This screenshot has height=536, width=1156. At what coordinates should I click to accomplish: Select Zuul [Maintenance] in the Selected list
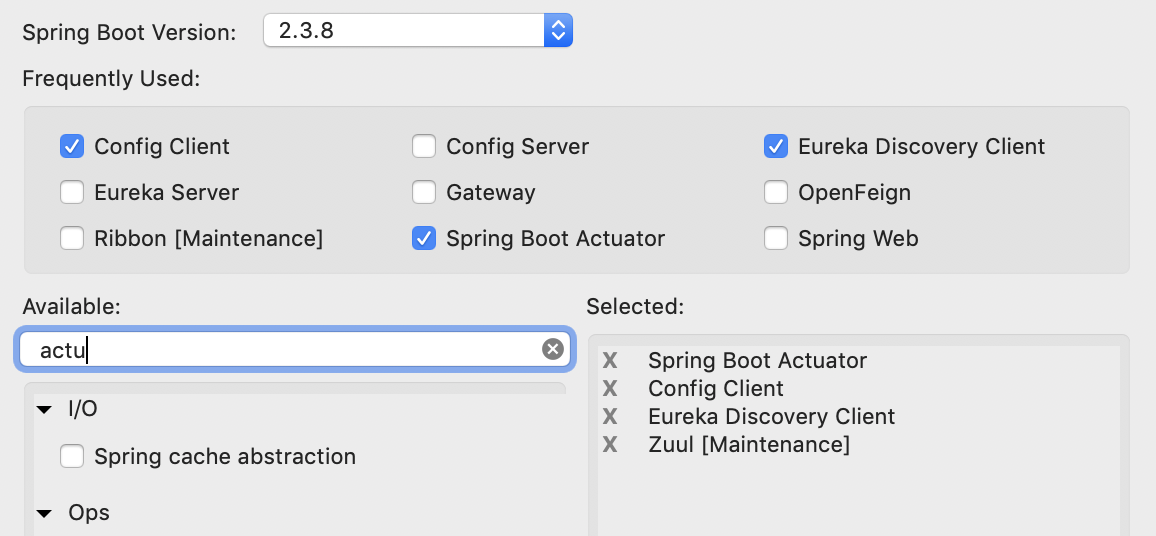749,444
